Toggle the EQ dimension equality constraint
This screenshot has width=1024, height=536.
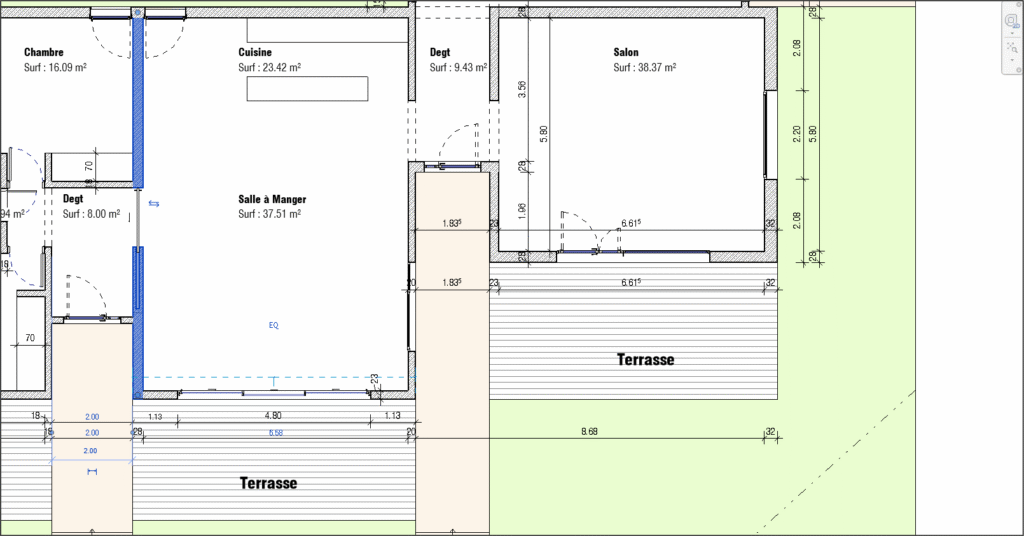(273, 325)
